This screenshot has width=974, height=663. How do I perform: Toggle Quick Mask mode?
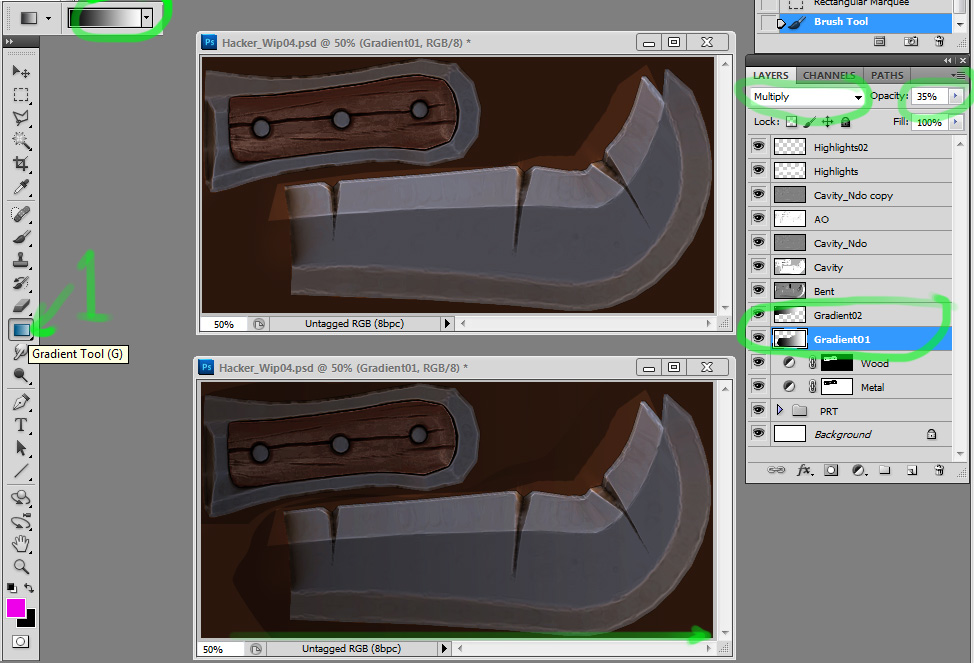20,641
